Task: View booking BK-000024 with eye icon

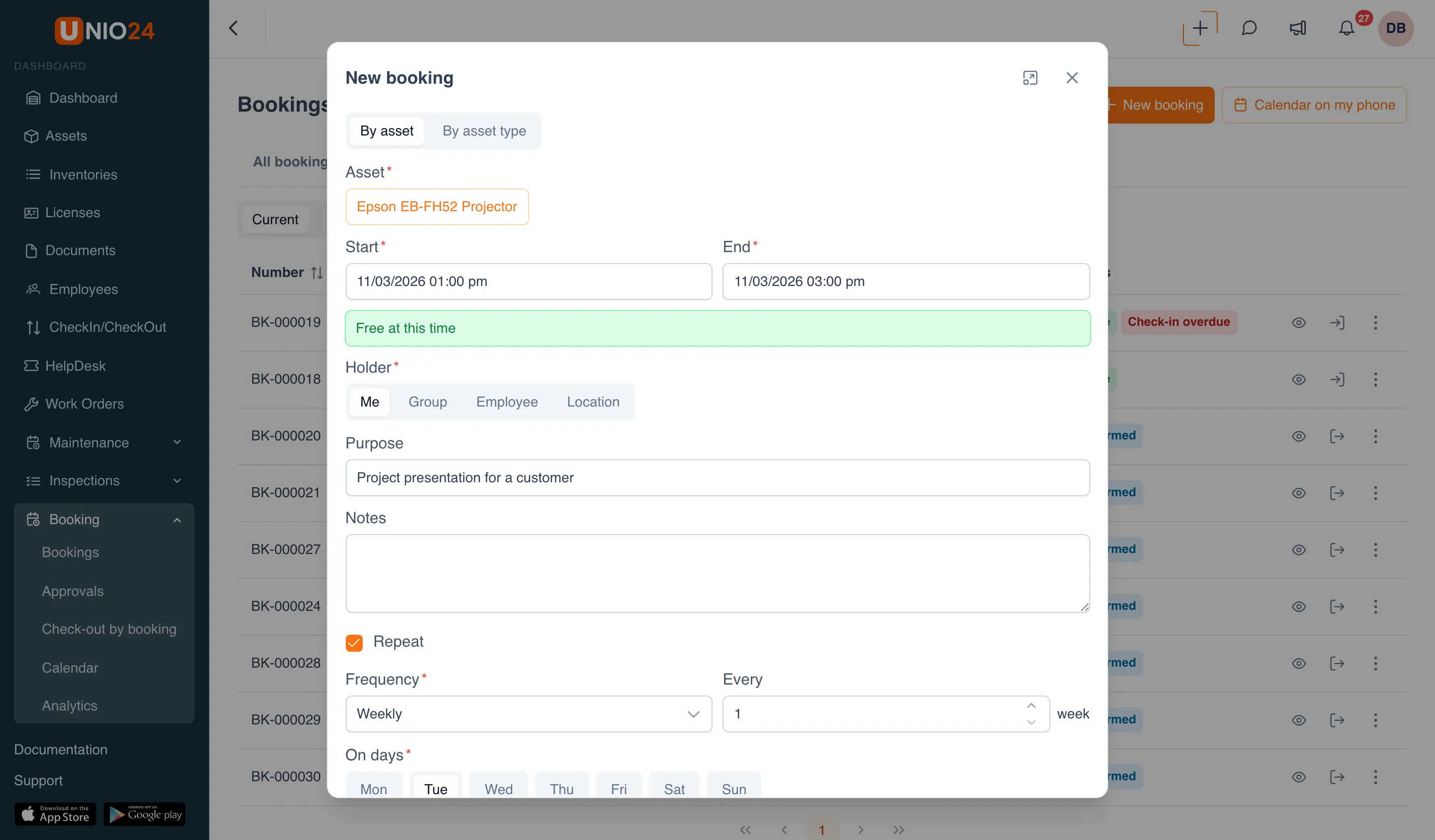Action: [1298, 606]
